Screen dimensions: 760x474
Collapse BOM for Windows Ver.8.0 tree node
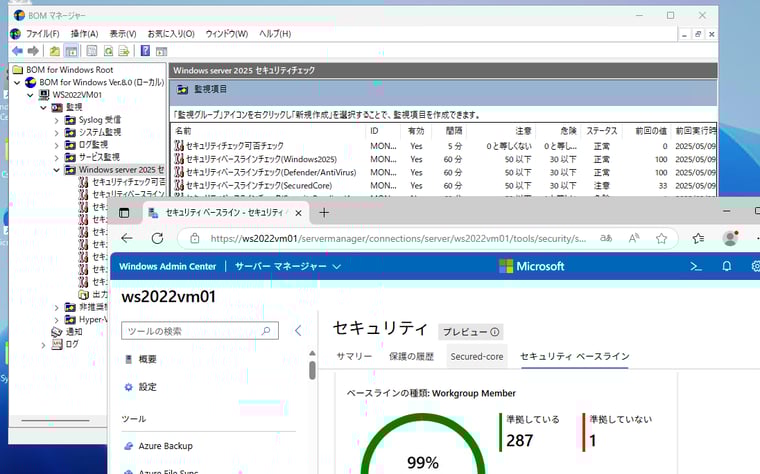(17, 82)
